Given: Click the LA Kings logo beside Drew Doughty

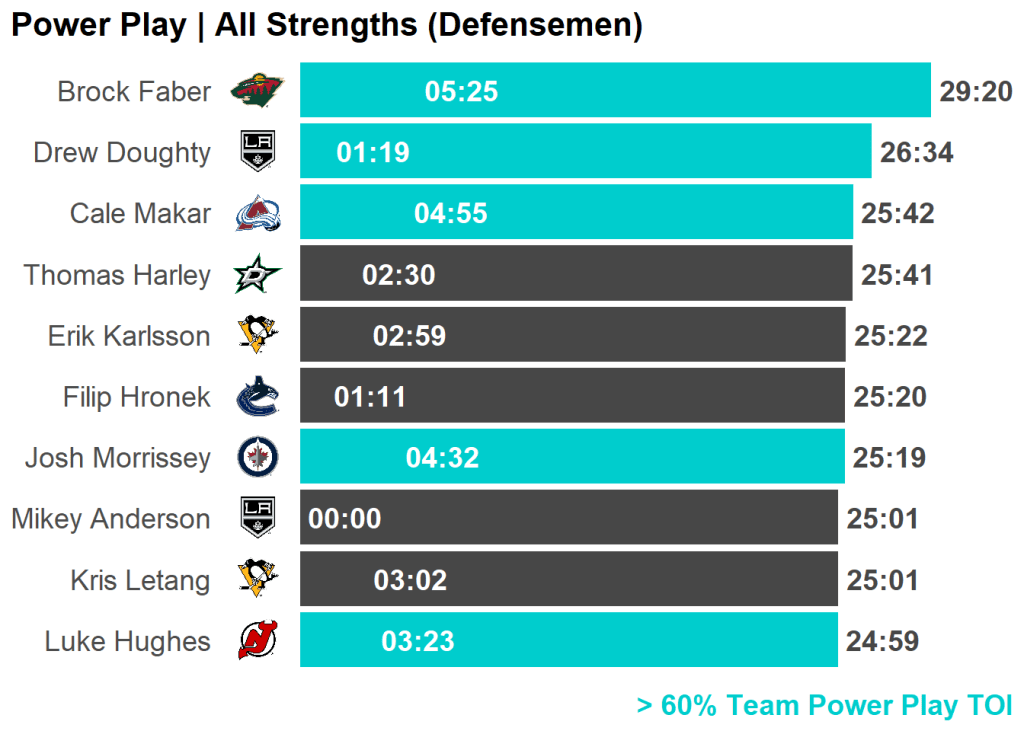Looking at the screenshot, I should coord(257,152).
